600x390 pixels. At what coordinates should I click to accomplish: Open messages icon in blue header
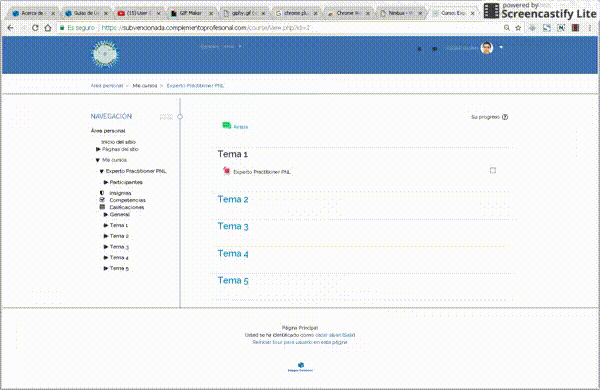434,49
